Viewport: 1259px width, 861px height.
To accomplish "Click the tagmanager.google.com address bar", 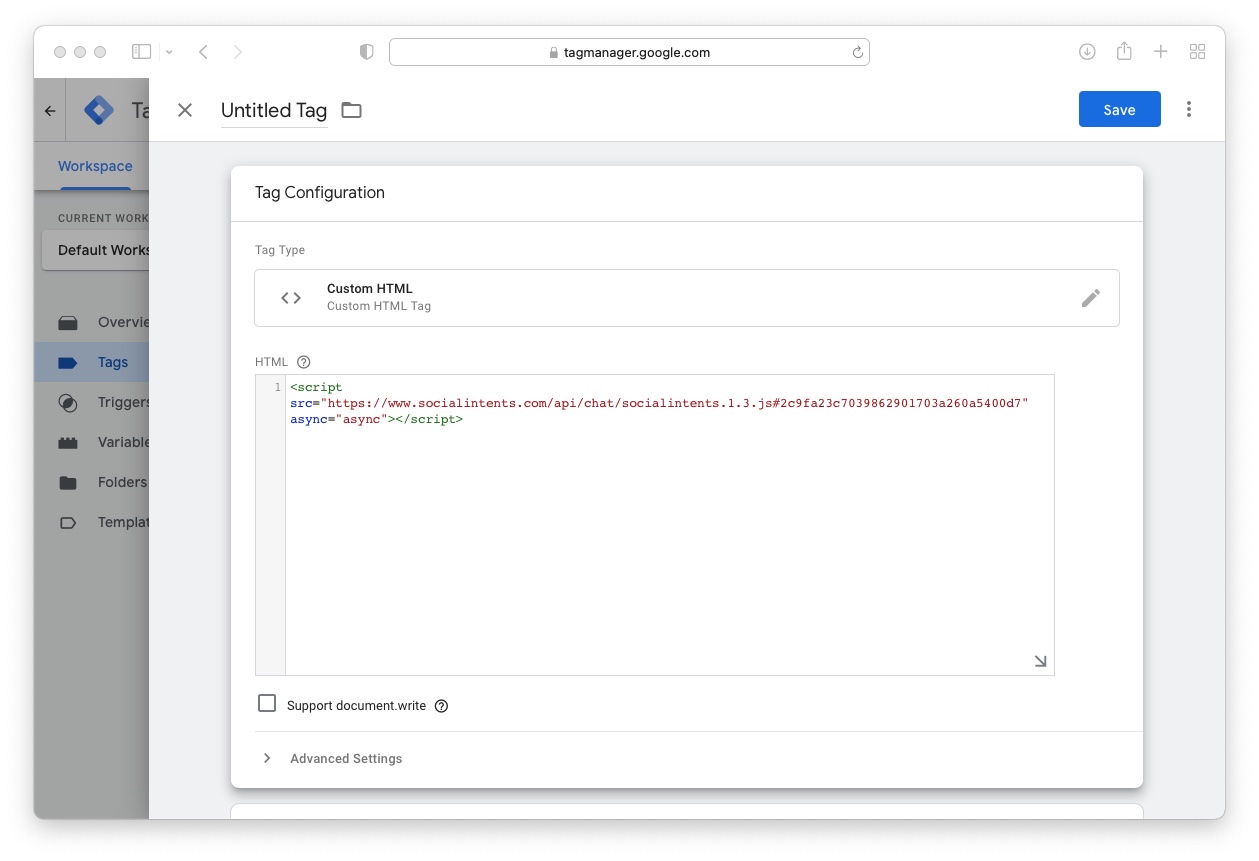I will coord(629,52).
